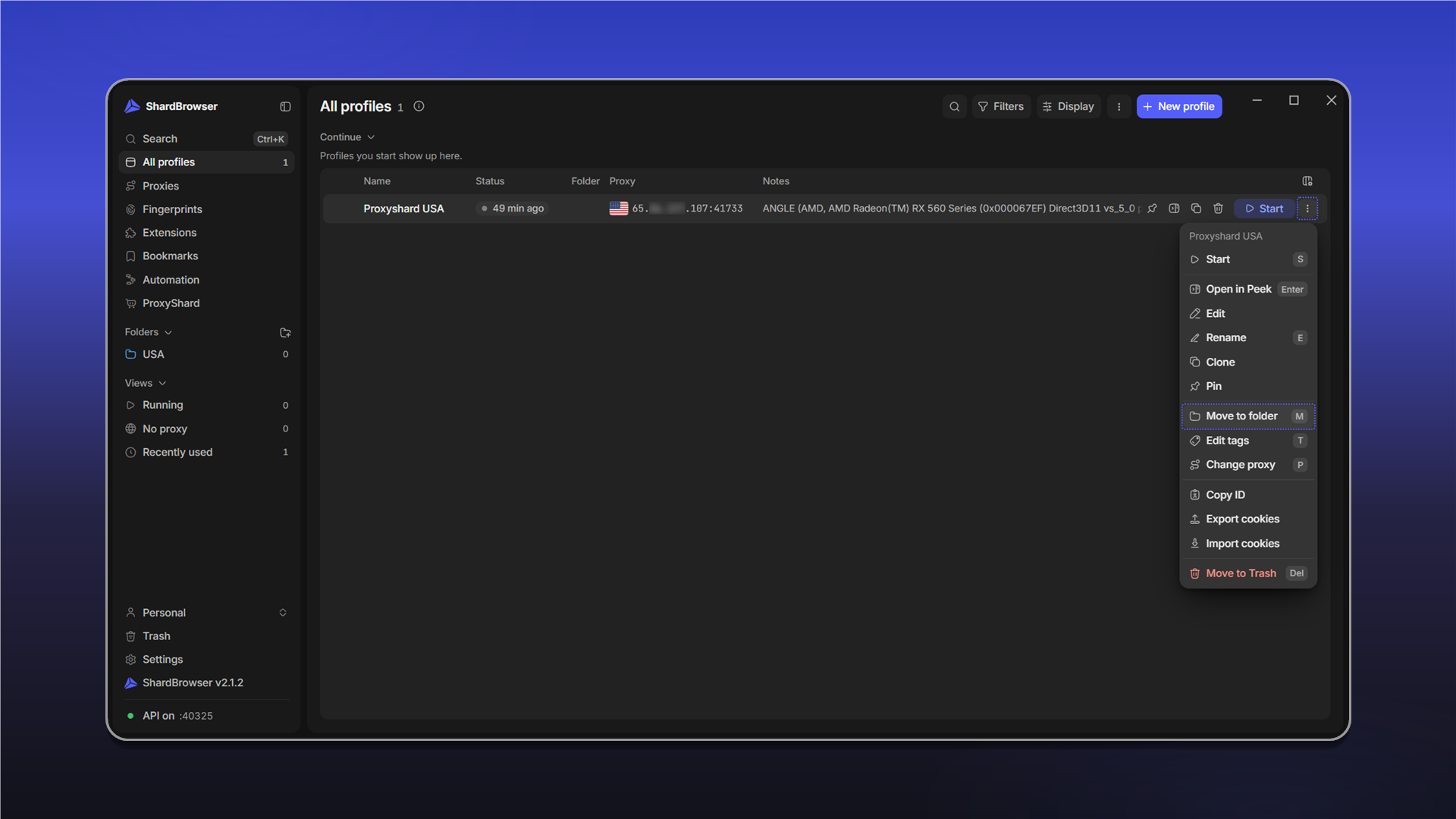This screenshot has height=819, width=1456.
Task: Pin the Proxyshard USA profile row
Action: (x=1152, y=209)
